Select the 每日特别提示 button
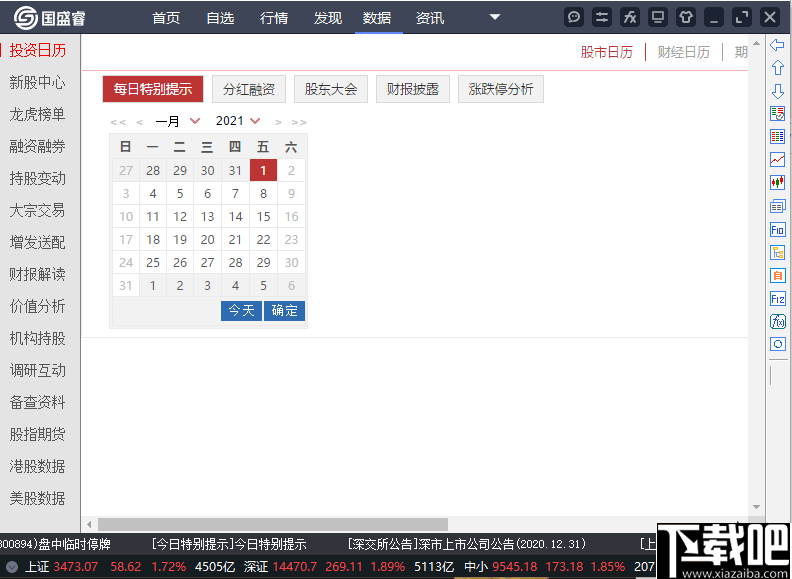Image resolution: width=792 pixels, height=579 pixels. [x=153, y=89]
